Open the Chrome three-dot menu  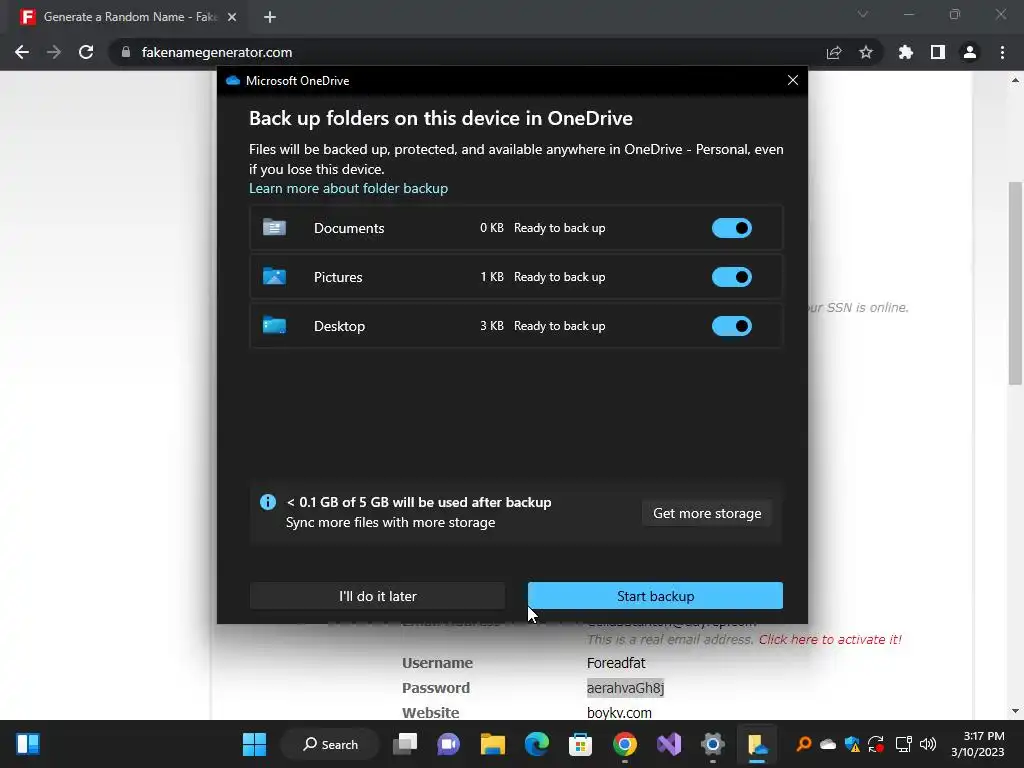click(1002, 52)
